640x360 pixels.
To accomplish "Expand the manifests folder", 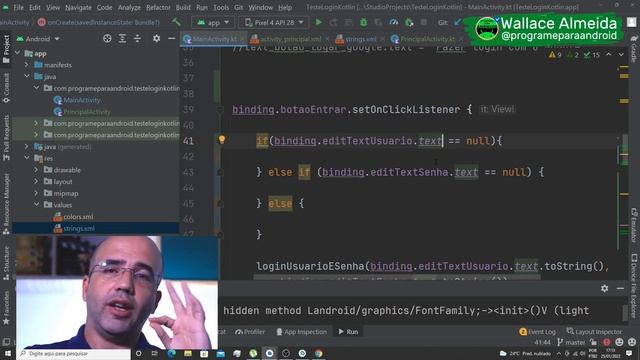I will (x=27, y=64).
